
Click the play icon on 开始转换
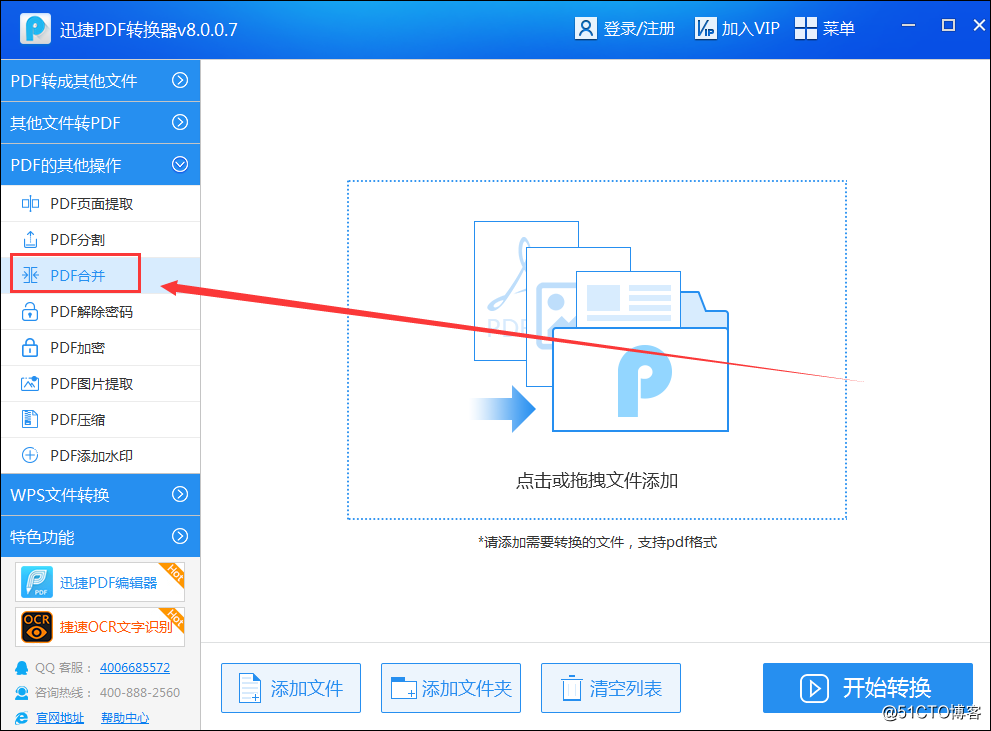pos(814,688)
